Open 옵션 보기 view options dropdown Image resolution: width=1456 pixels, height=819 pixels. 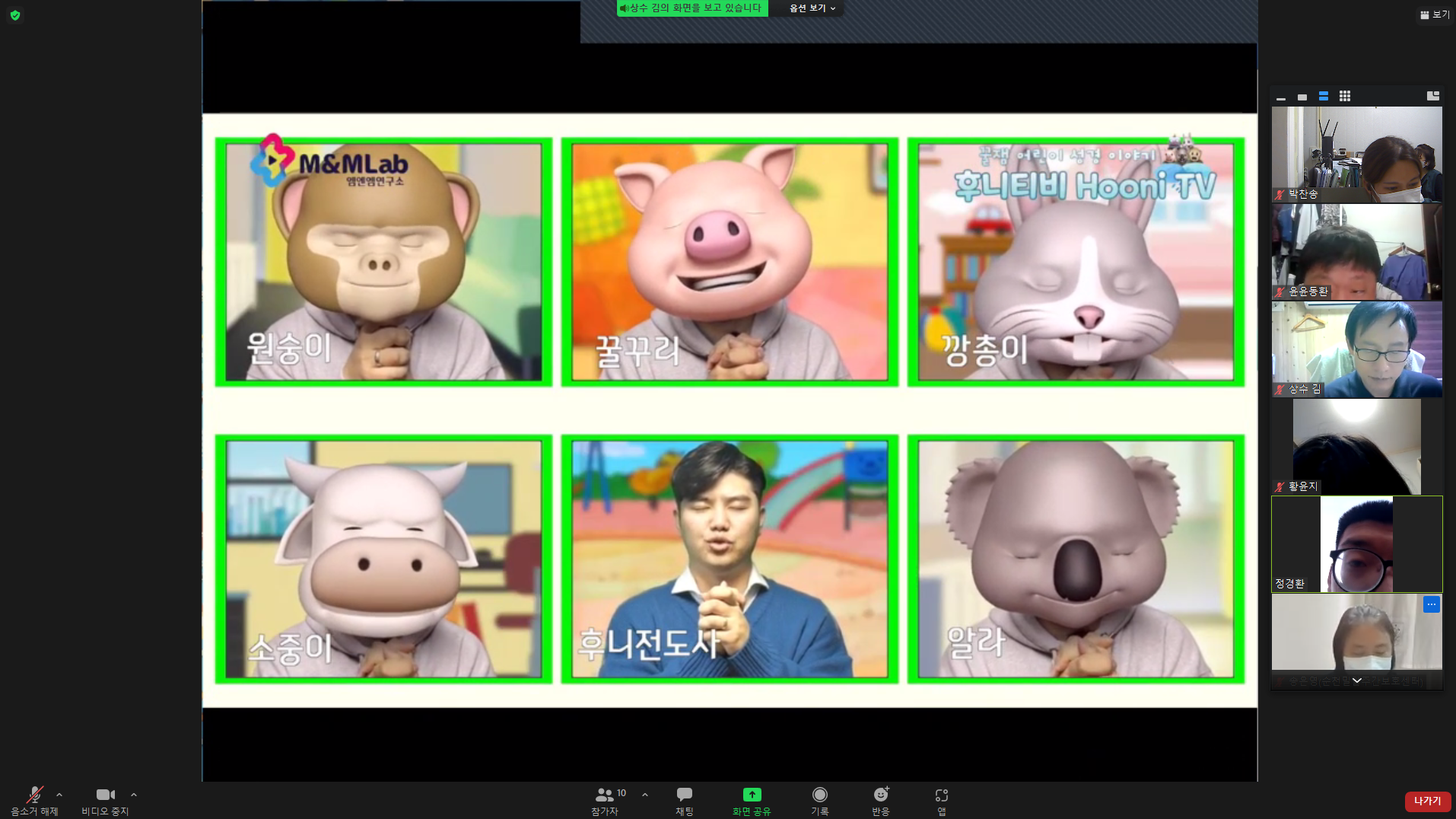(x=812, y=8)
